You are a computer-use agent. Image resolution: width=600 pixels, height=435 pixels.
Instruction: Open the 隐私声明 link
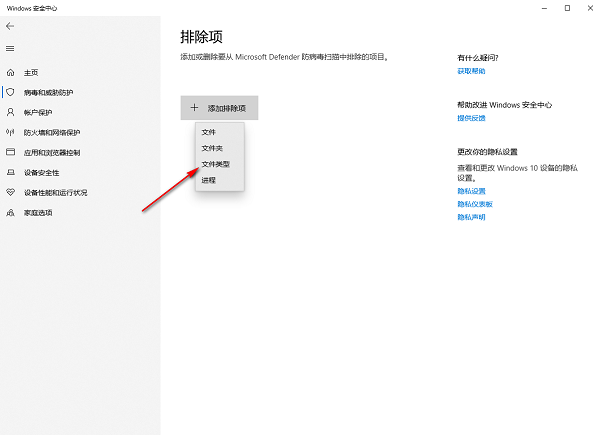[x=471, y=217]
